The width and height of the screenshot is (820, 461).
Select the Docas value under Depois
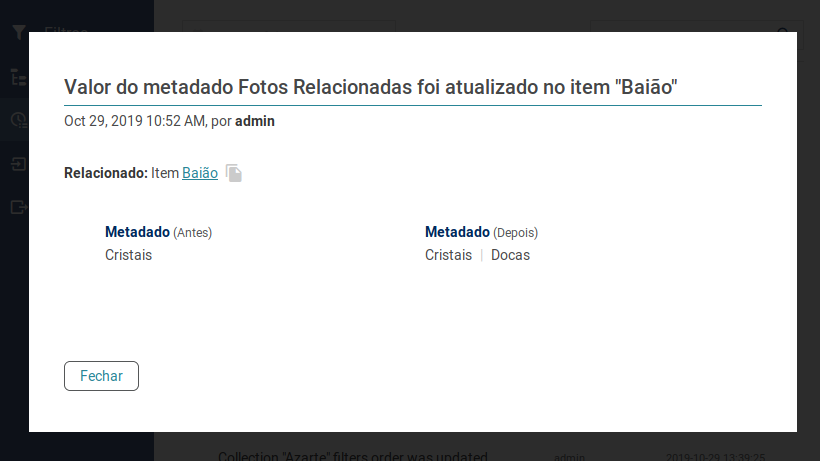(510, 255)
